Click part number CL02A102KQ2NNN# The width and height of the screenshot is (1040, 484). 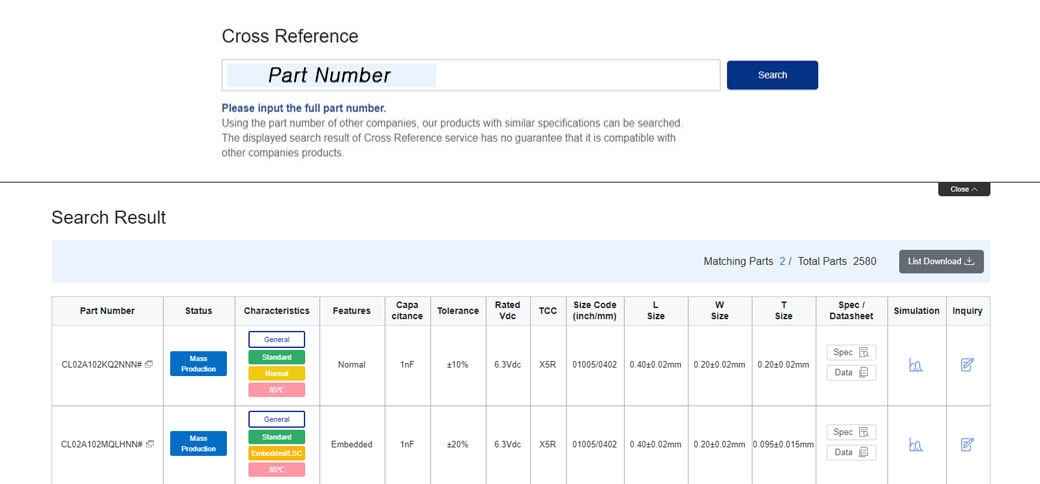101,365
